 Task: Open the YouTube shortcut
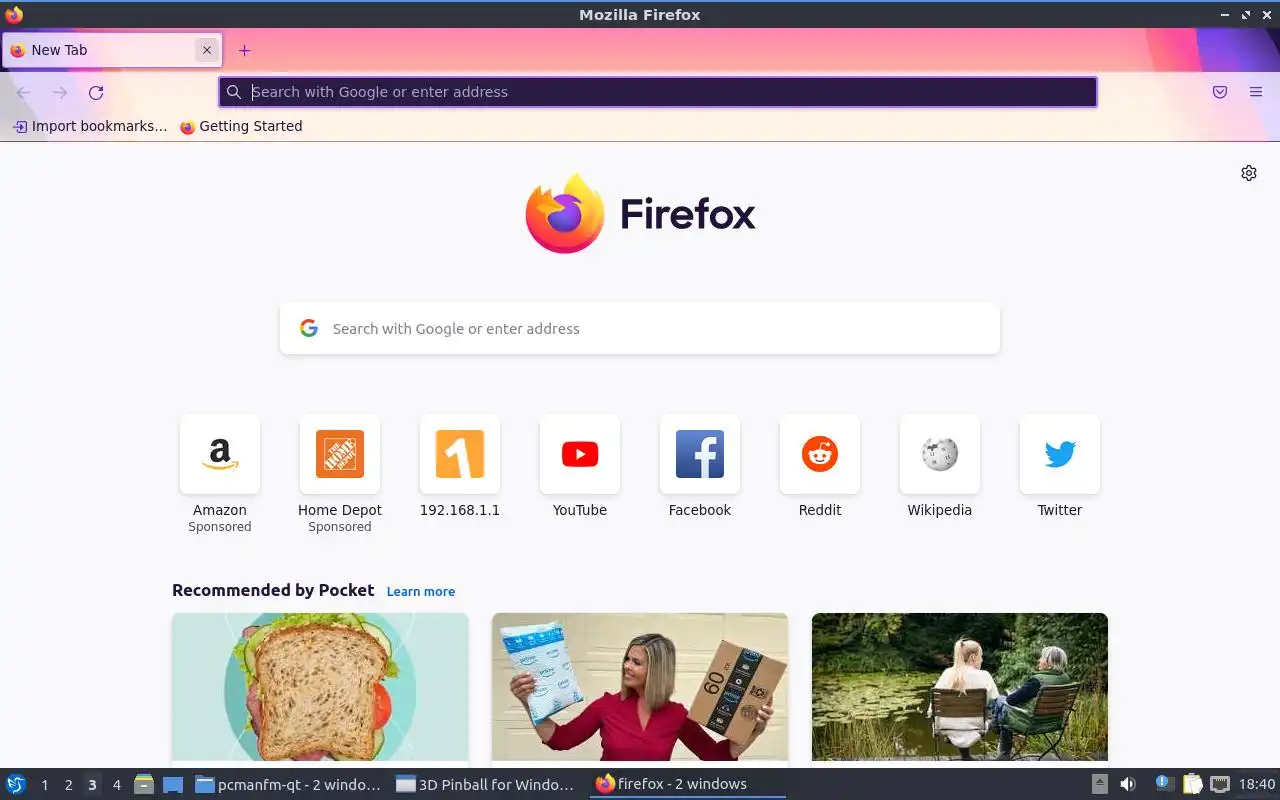580,454
